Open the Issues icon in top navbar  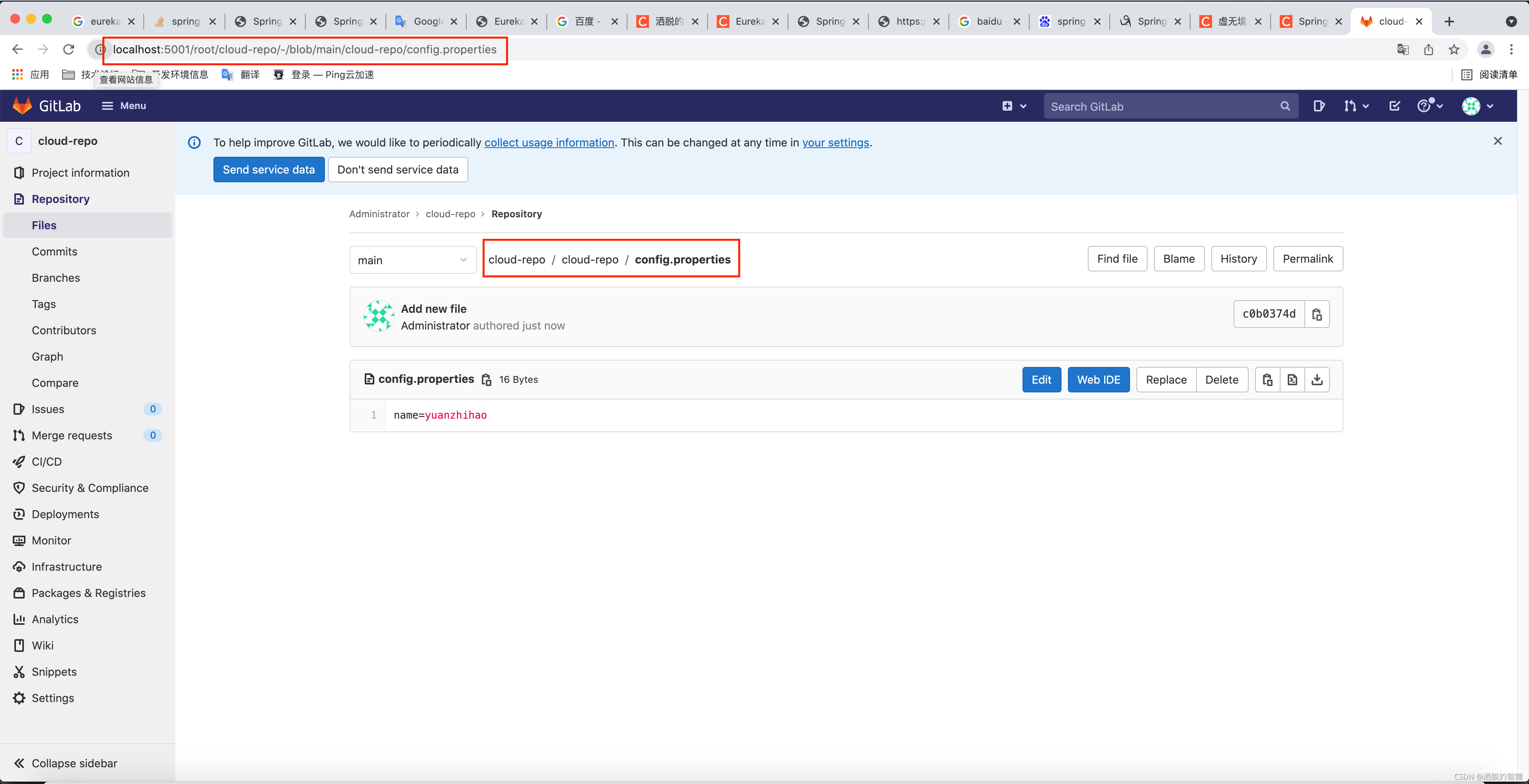(1319, 106)
